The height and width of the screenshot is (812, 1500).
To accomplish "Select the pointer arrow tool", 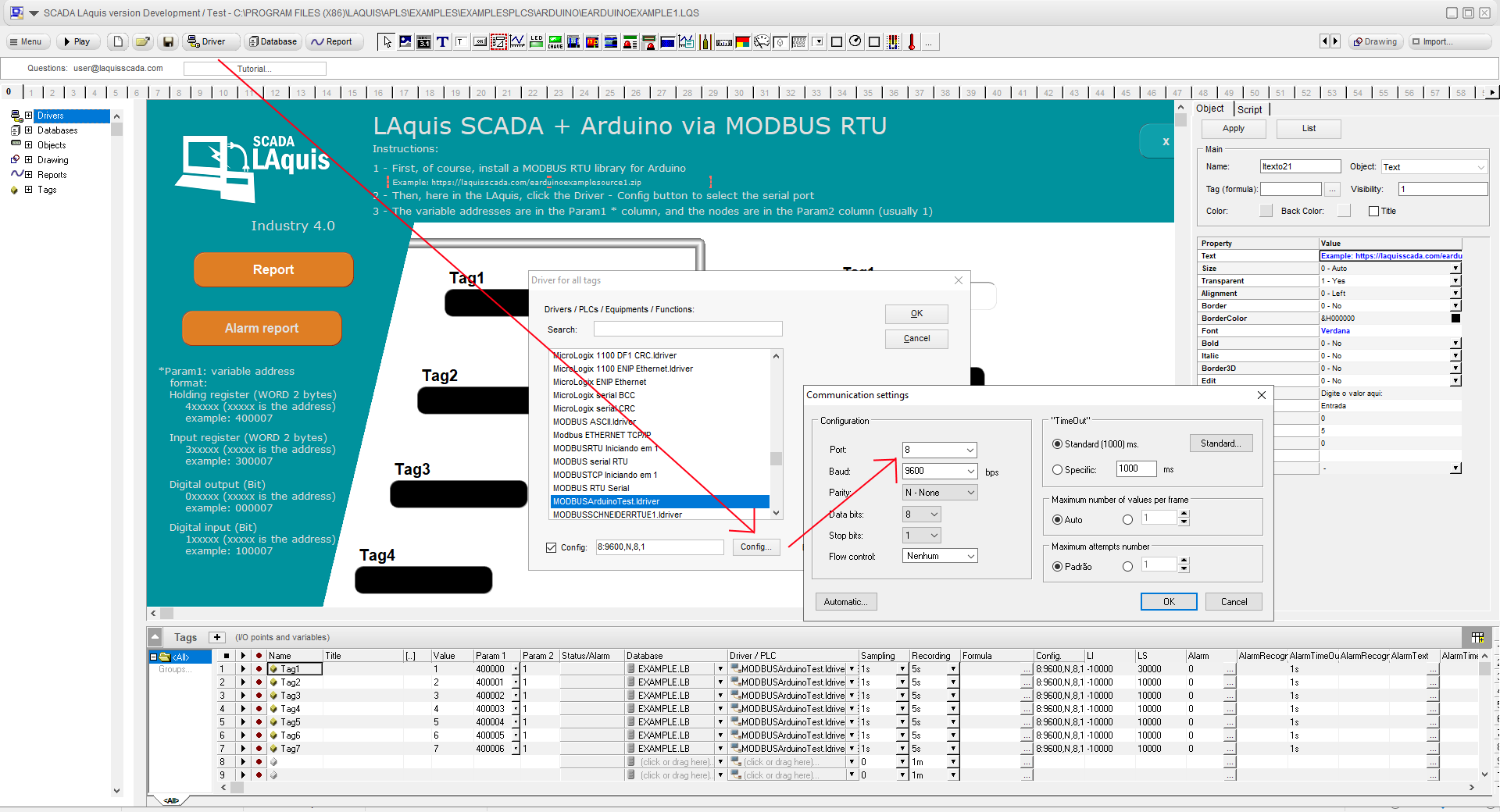I will click(x=387, y=41).
